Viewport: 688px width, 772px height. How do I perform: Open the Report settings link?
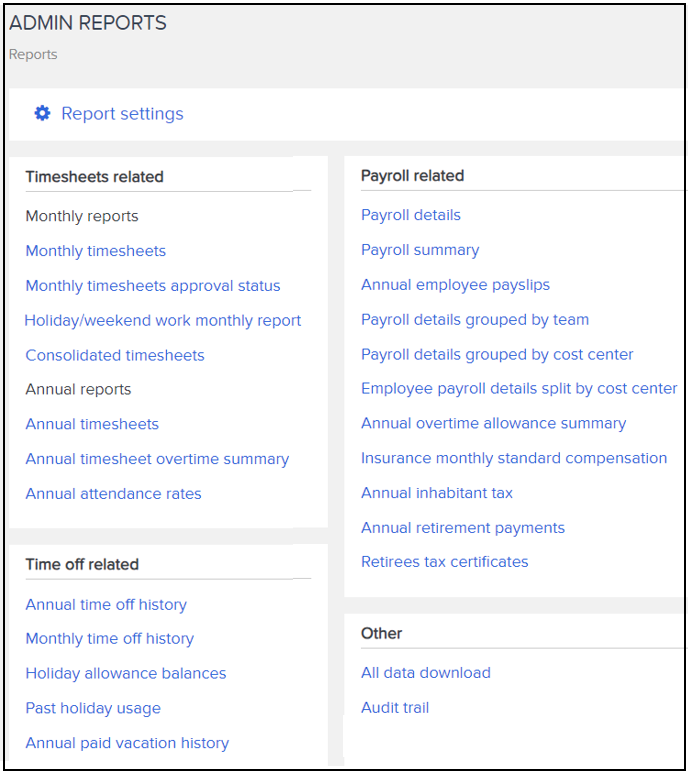[122, 114]
